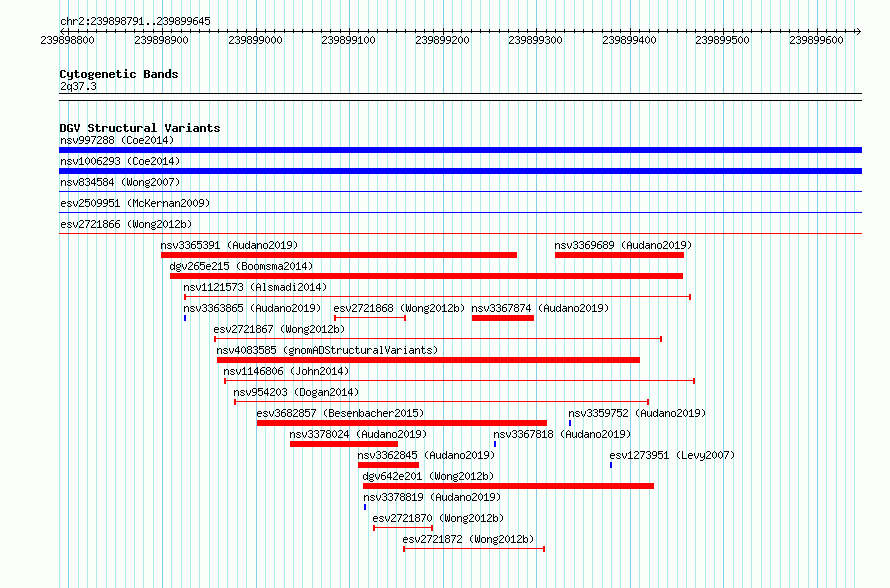Select the esv3682857 red bar
Viewport: 890px width, 588px height.
(x=402, y=423)
